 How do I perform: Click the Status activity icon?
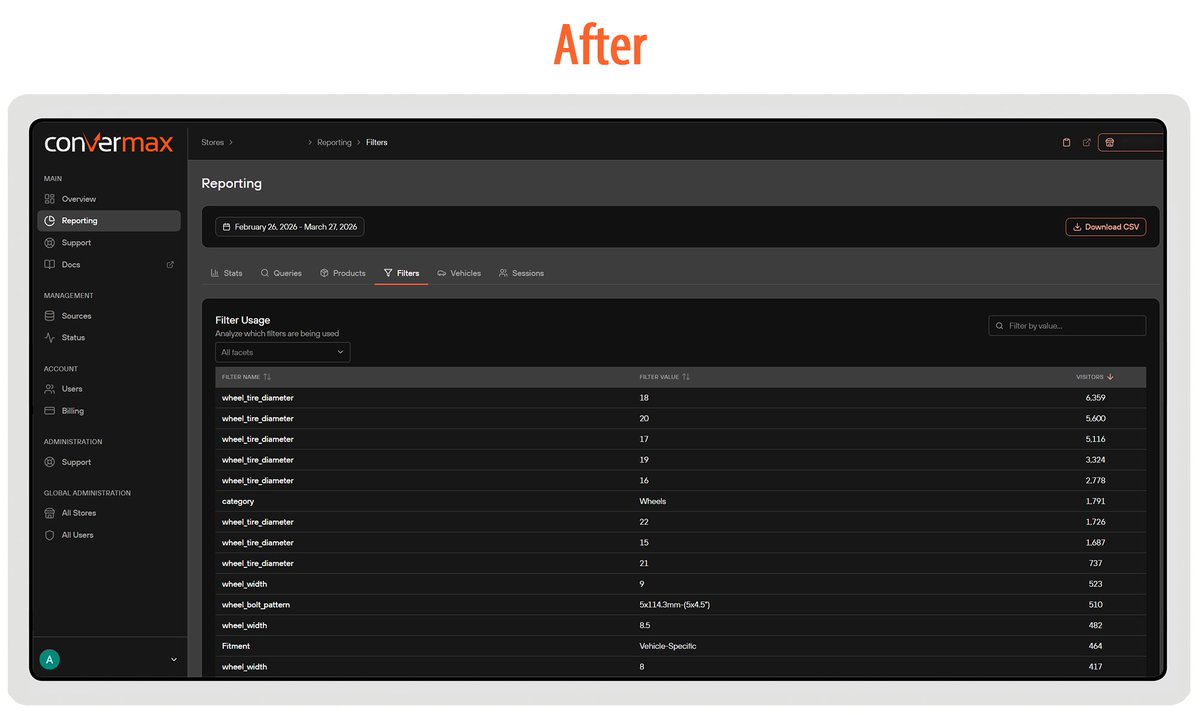50,338
